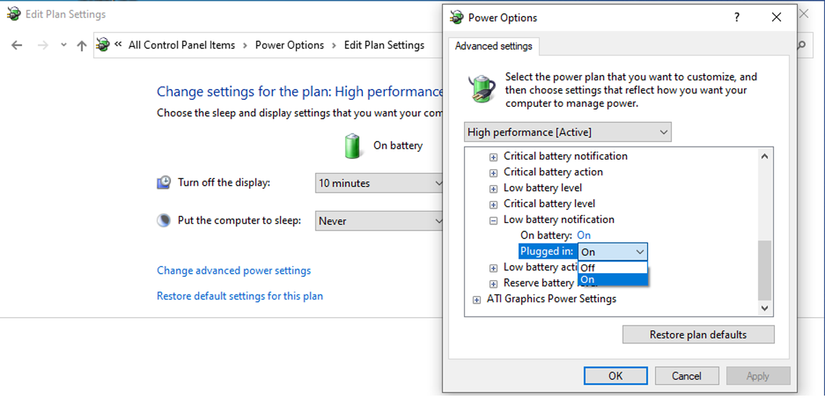Viewport: 825px width, 413px height.
Task: Click the Restore default settings for this plan link
Action: coord(239,296)
